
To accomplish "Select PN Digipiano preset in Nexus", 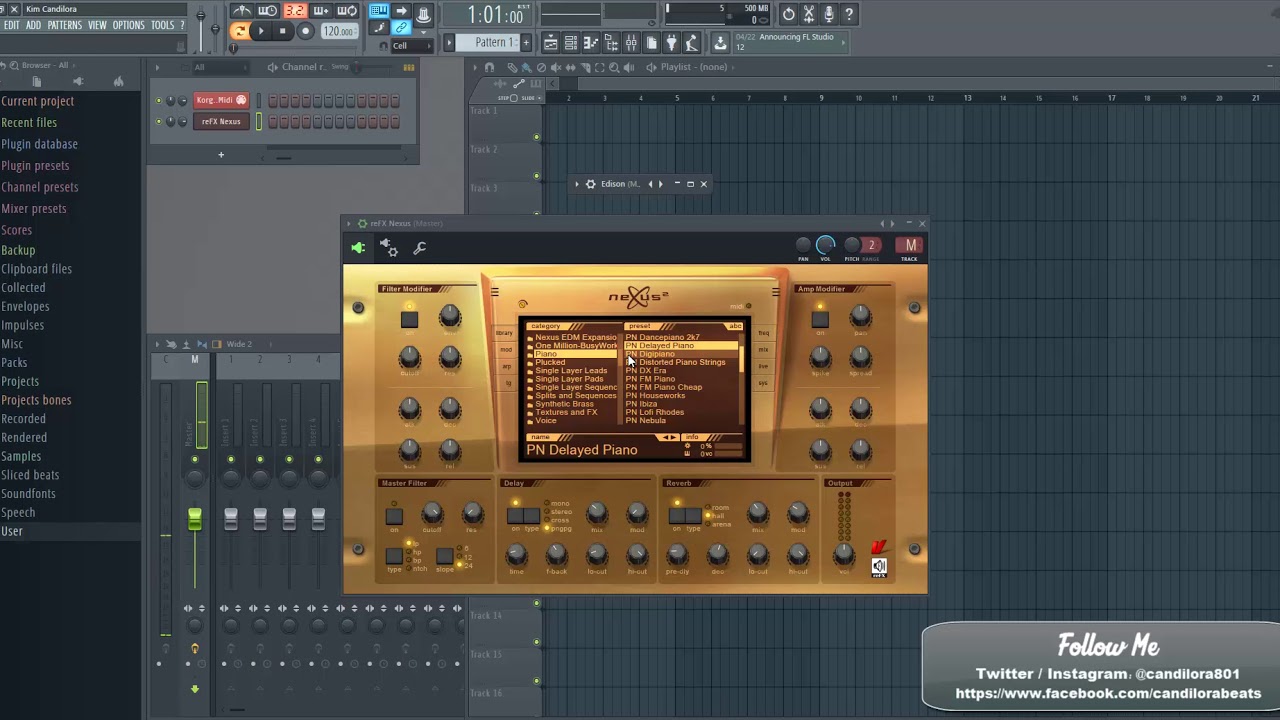I will tap(650, 354).
